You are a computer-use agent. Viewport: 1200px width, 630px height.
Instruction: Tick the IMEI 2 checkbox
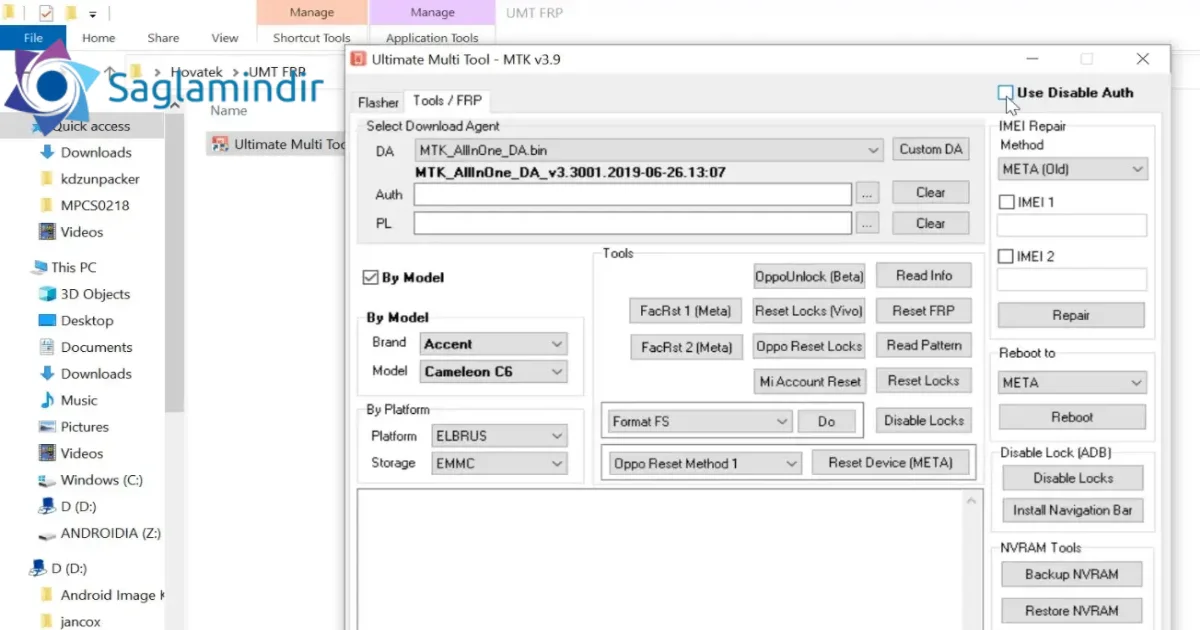click(x=1007, y=257)
